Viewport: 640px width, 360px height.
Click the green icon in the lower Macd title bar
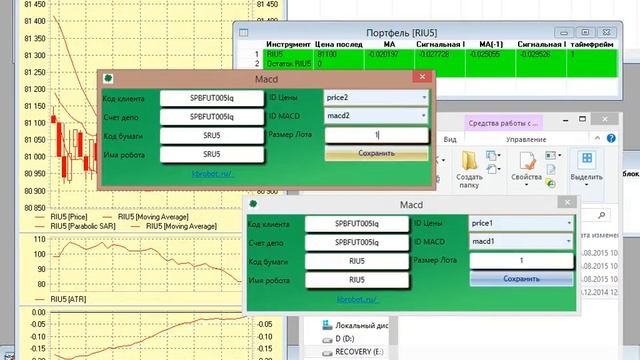pyautogui.click(x=253, y=204)
